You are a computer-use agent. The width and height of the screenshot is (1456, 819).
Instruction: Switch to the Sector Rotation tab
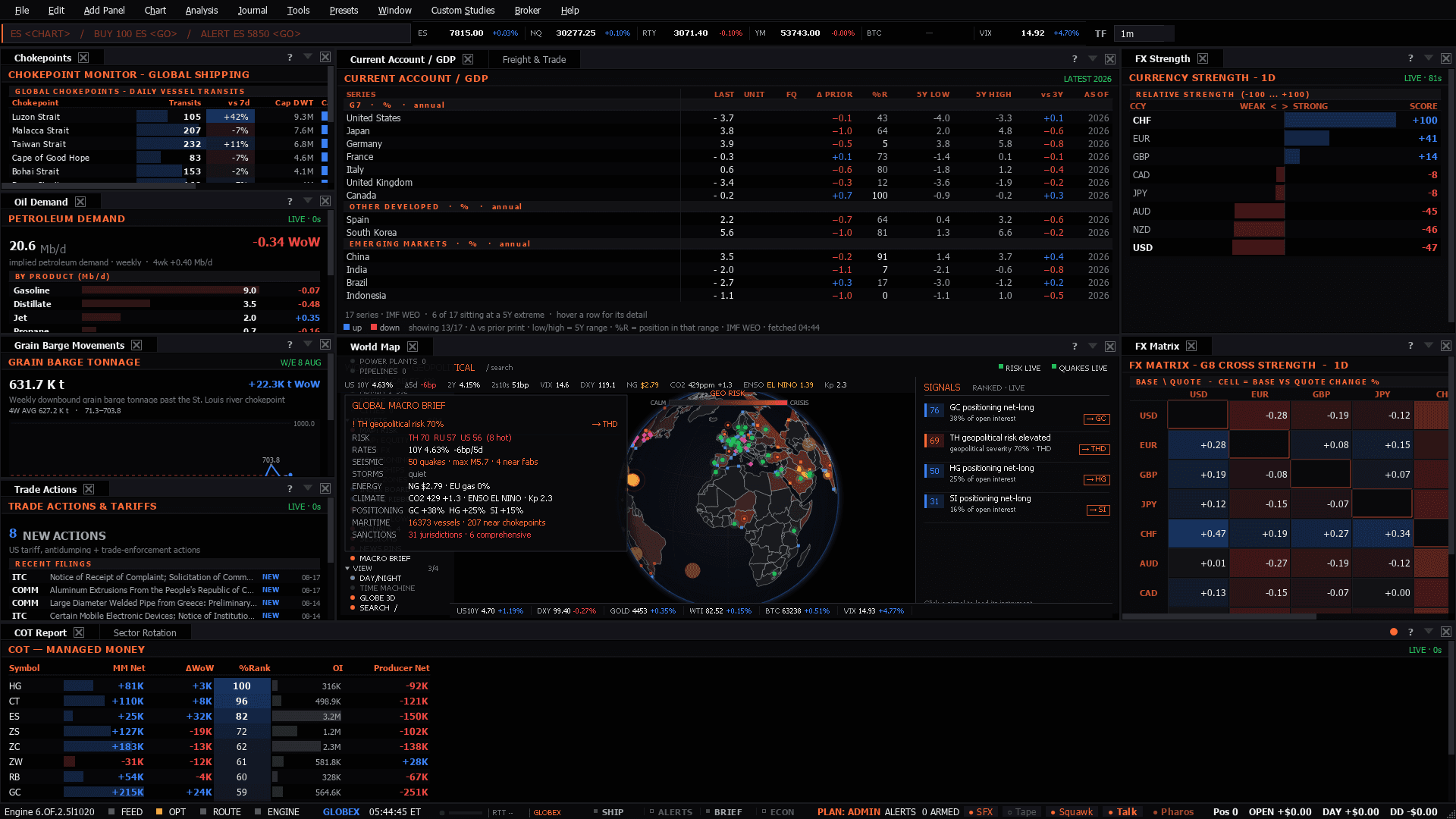144,632
